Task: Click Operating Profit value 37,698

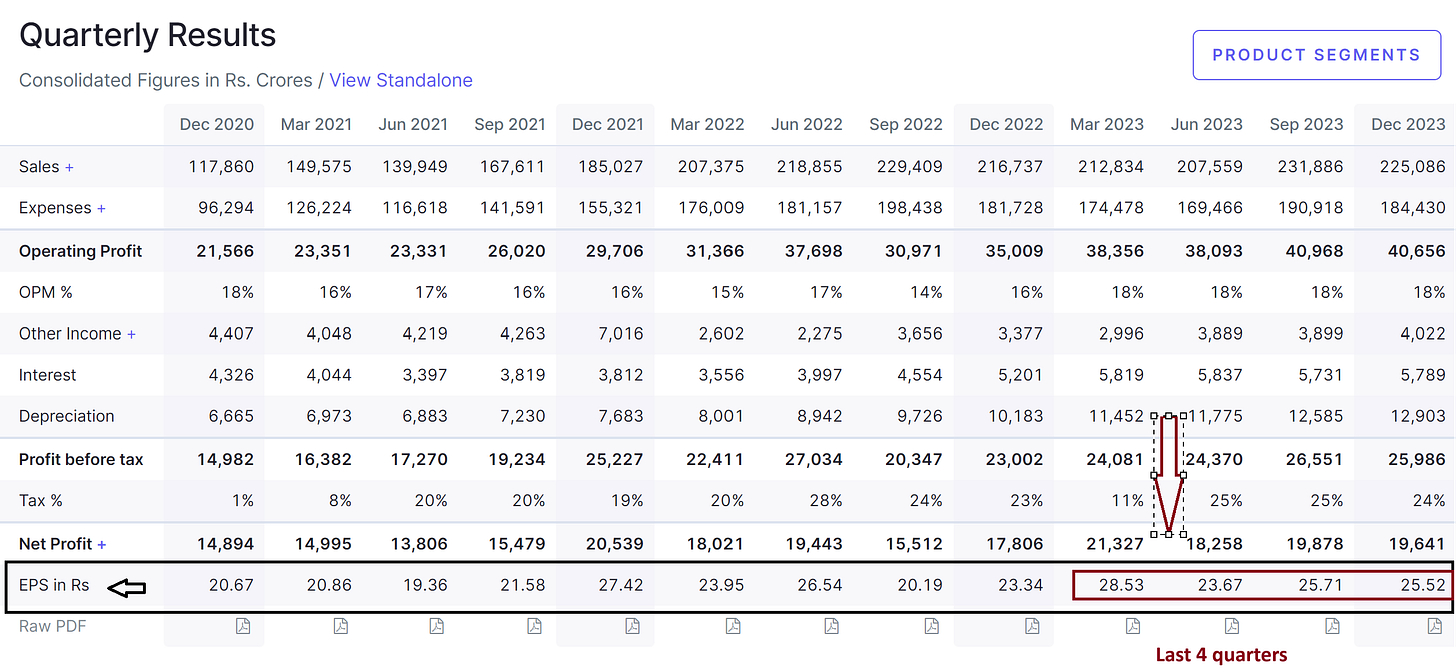Action: click(x=814, y=251)
